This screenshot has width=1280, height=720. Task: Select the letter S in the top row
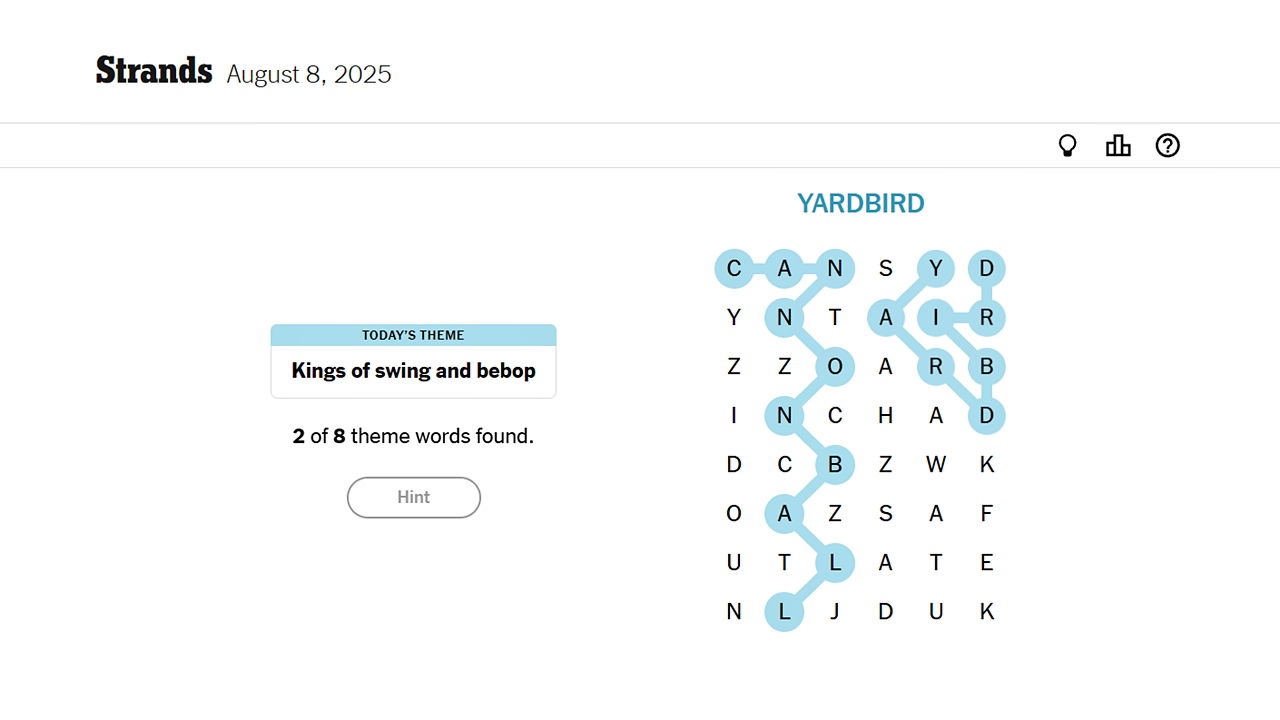point(886,268)
